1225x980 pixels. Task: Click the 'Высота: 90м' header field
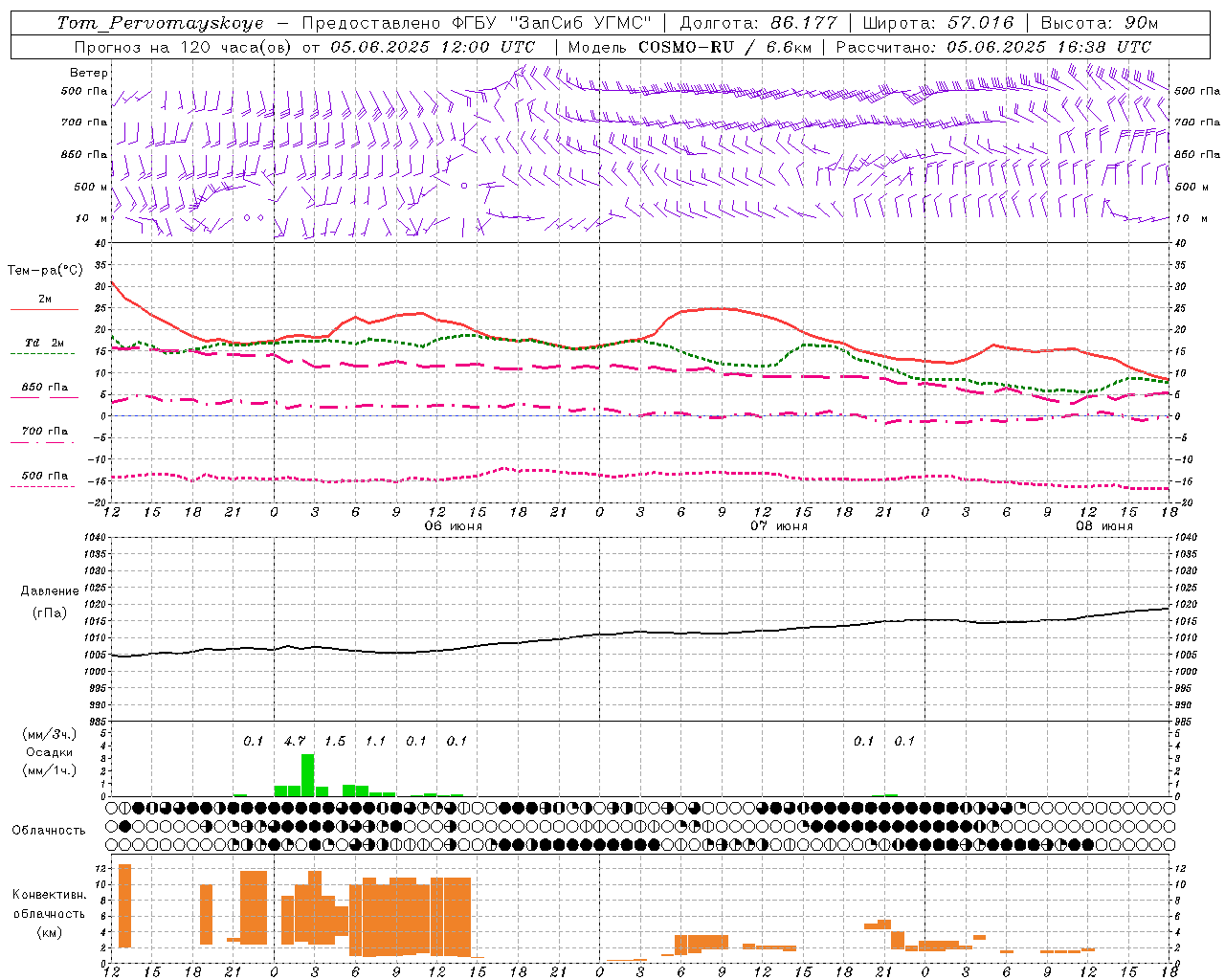1099,23
